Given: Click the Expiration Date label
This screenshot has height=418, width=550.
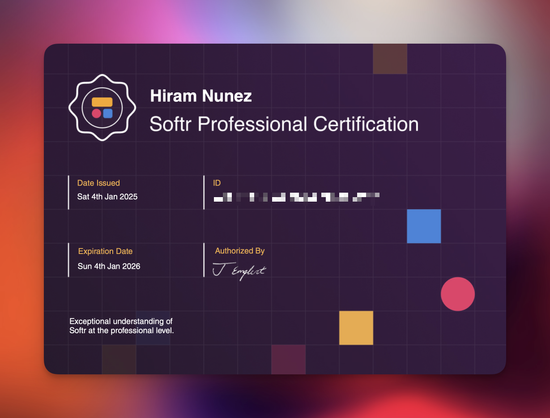Looking at the screenshot, I should [x=105, y=251].
